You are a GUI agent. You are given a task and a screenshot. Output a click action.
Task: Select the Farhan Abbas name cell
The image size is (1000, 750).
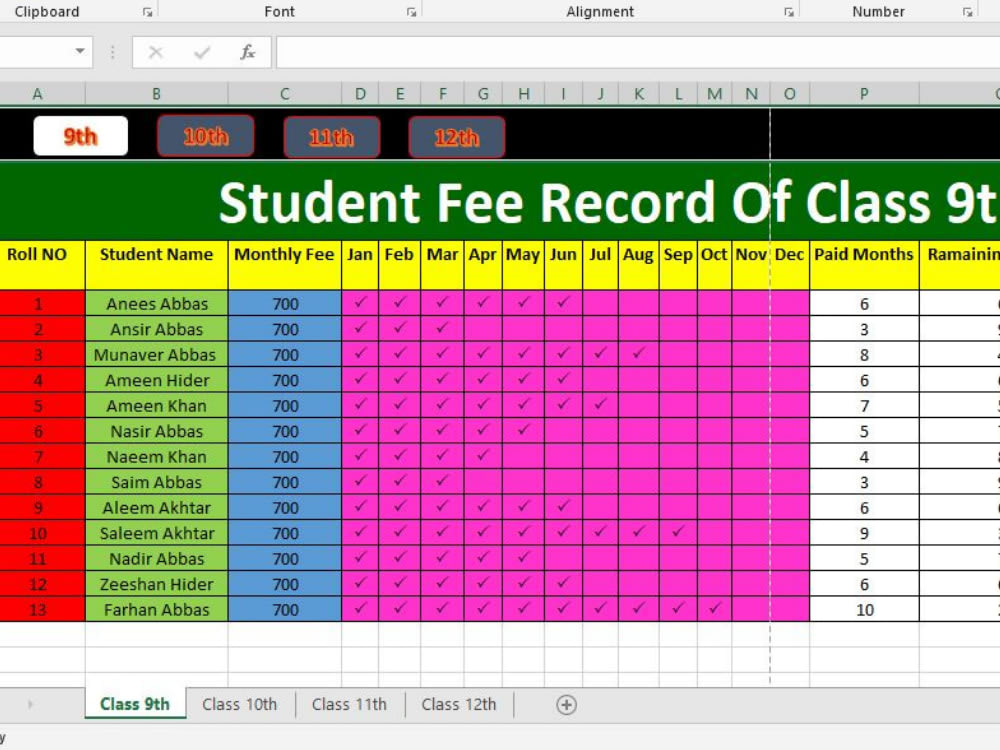(156, 610)
